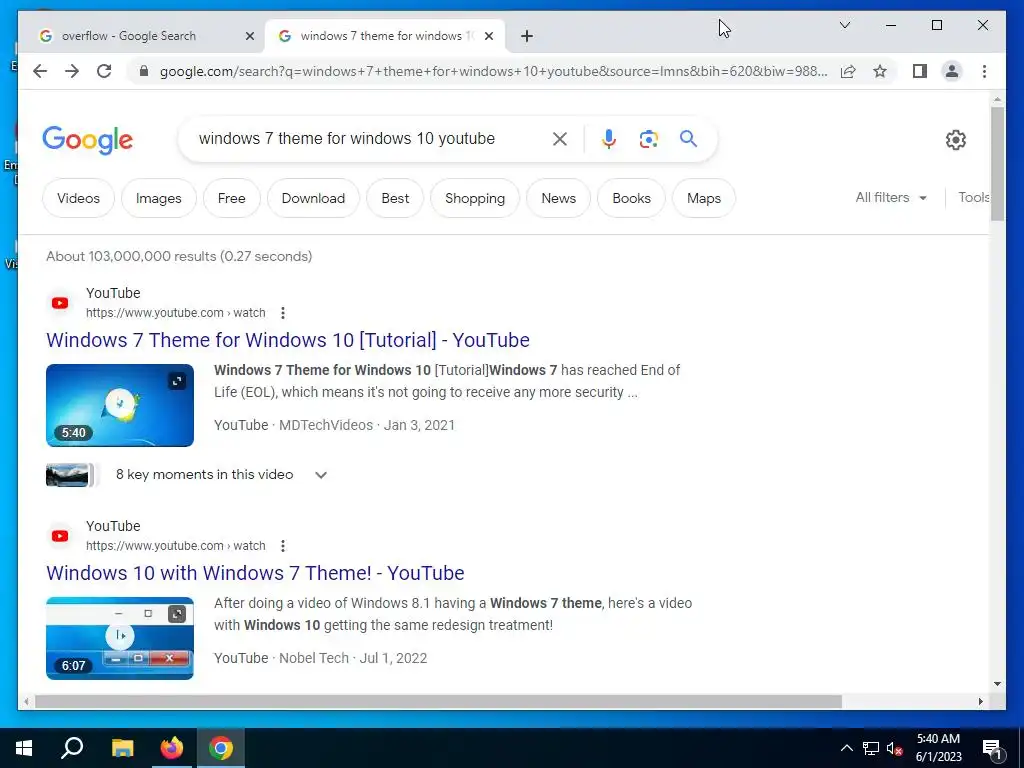The image size is (1024, 768).
Task: Clear the search box with the X
Action: [560, 138]
